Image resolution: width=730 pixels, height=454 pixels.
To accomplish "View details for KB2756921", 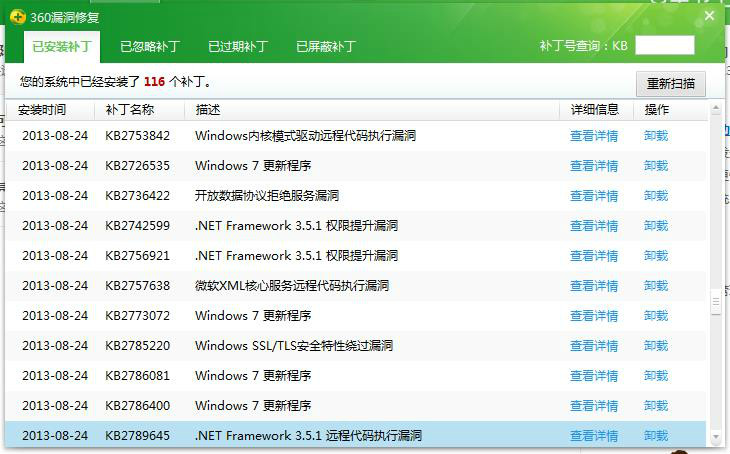I will coord(594,256).
